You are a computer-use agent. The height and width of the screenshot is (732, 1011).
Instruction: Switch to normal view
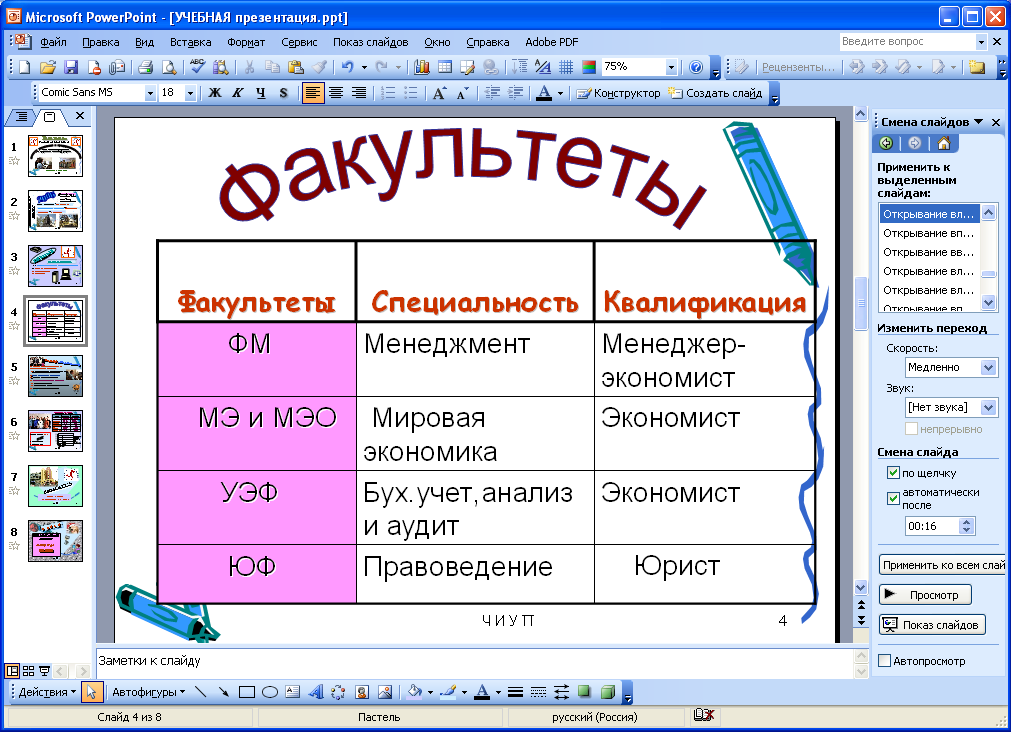(x=12, y=671)
